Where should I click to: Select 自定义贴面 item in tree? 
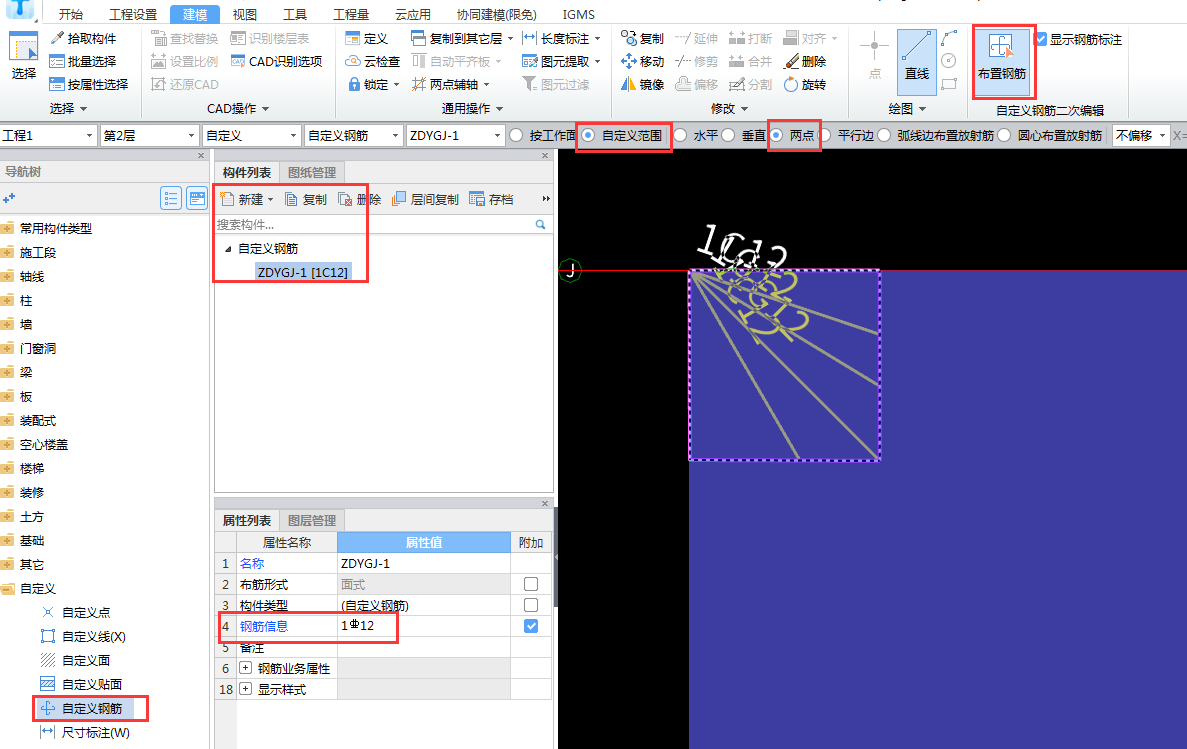[82, 684]
